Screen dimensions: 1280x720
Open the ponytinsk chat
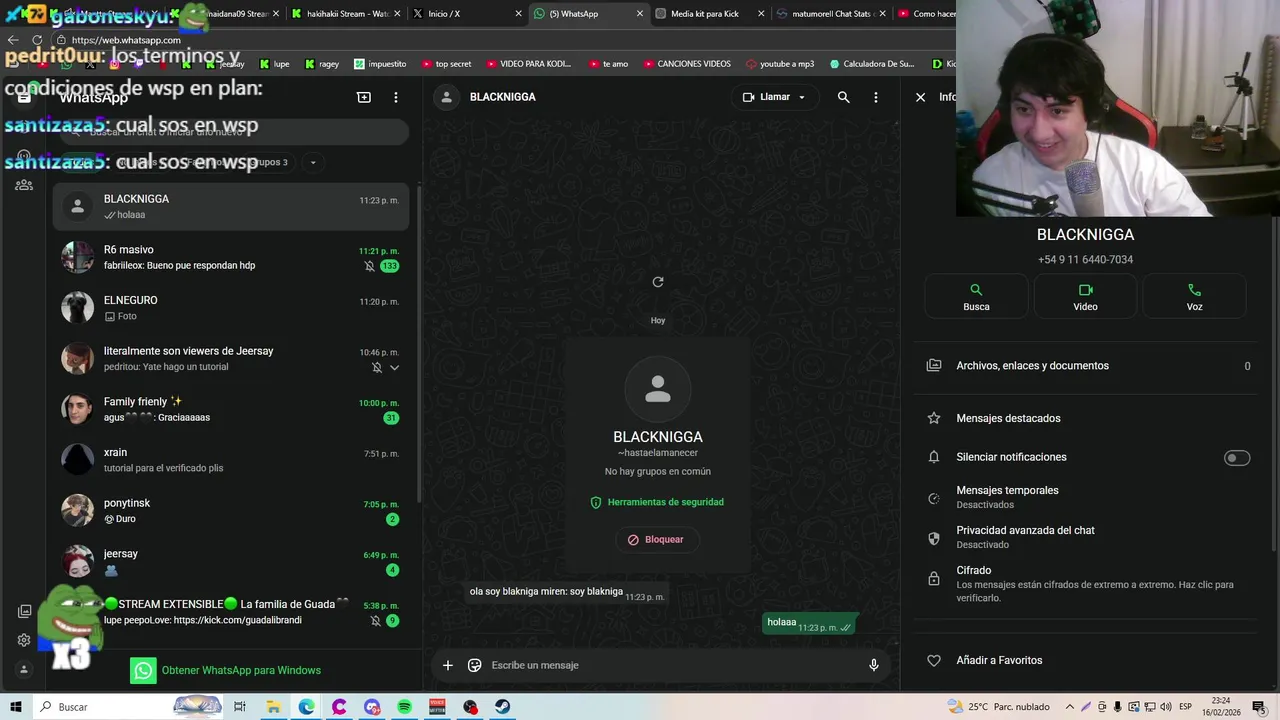[x=231, y=510]
